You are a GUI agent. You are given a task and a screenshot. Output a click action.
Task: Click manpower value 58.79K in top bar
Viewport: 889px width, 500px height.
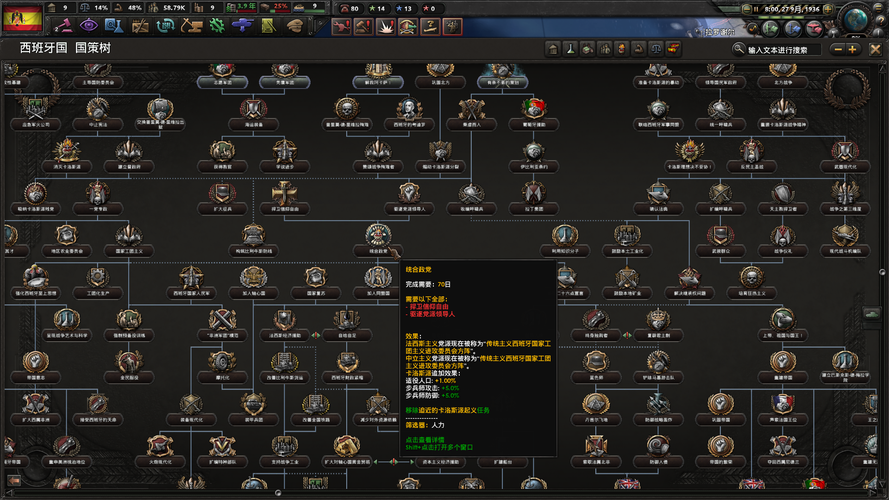click(x=174, y=8)
